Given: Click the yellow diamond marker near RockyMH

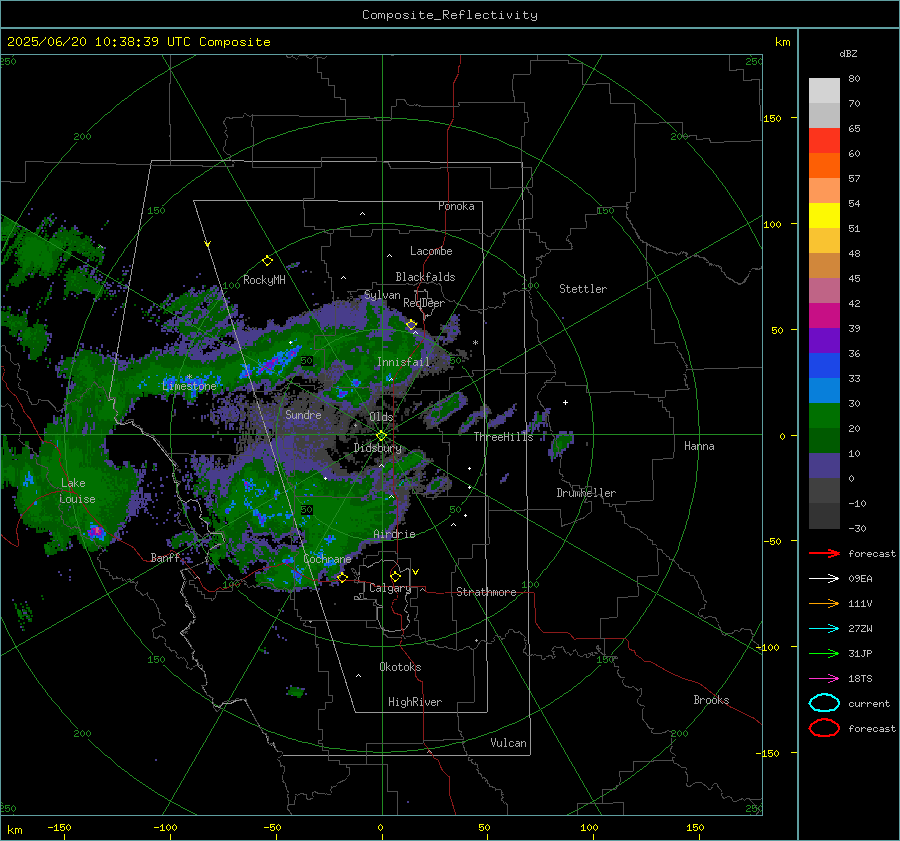Looking at the screenshot, I should coord(267,261).
